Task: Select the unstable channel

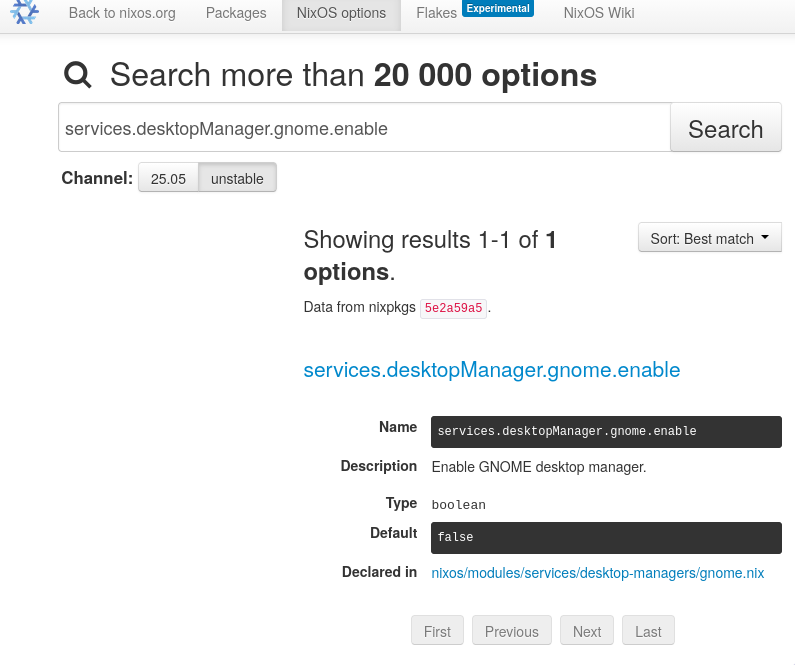Action: point(237,178)
